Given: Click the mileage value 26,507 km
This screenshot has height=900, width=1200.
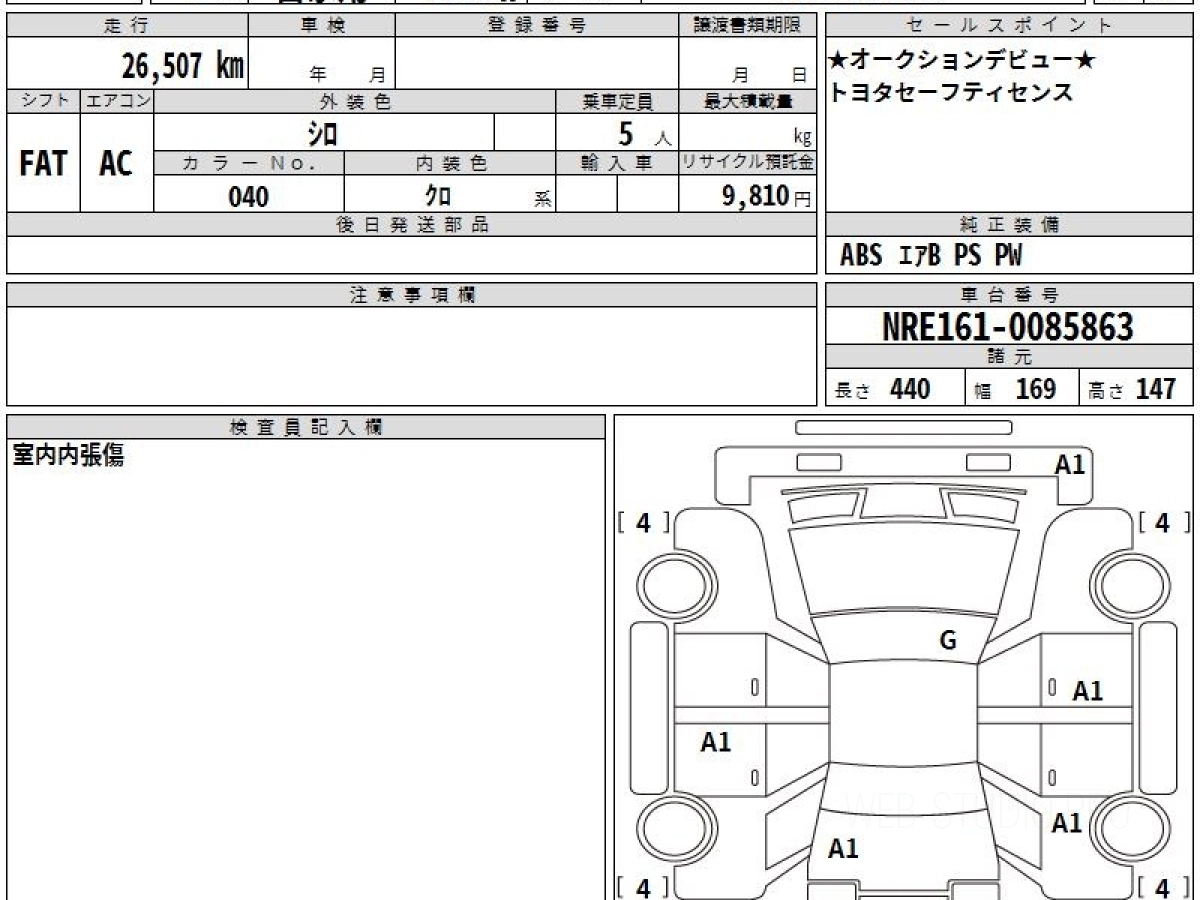Looking at the screenshot, I should click(184, 66).
